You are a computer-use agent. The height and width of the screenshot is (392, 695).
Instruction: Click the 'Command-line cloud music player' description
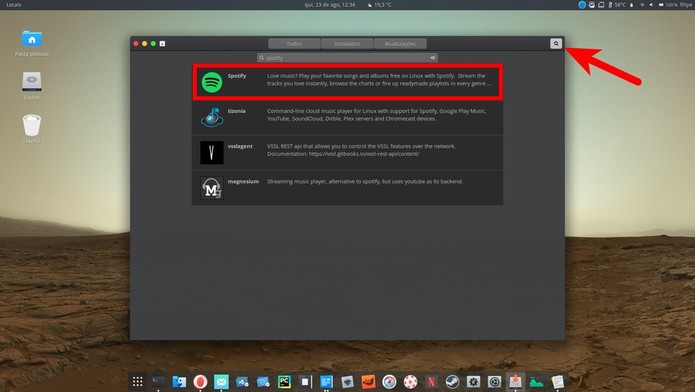376,115
